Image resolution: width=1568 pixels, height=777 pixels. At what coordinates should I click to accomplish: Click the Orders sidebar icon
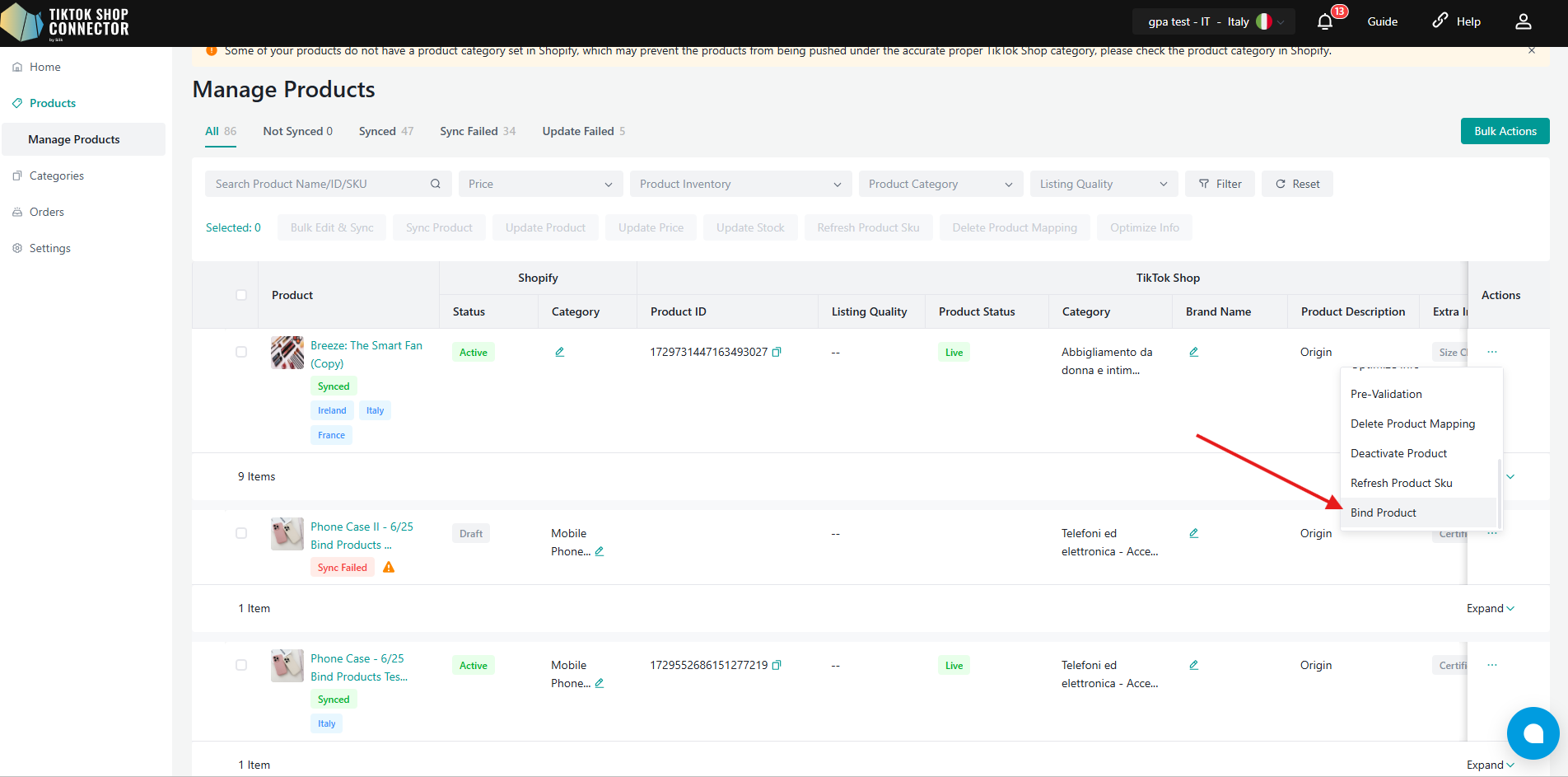[x=17, y=212]
